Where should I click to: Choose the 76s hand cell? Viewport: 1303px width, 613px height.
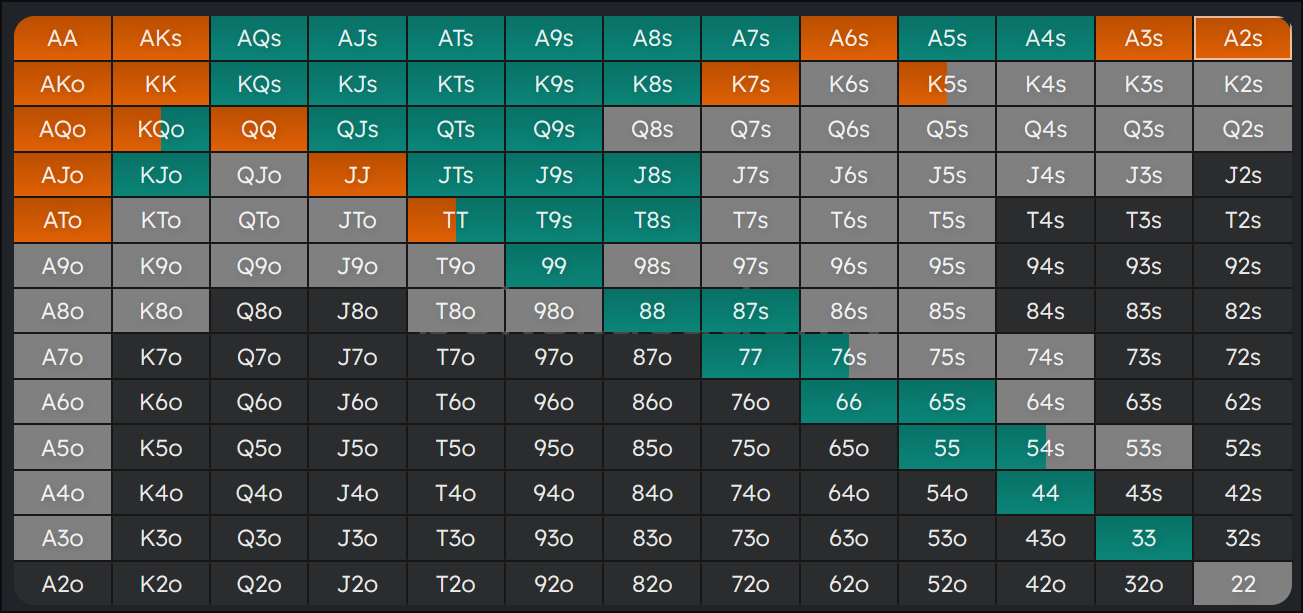848,357
